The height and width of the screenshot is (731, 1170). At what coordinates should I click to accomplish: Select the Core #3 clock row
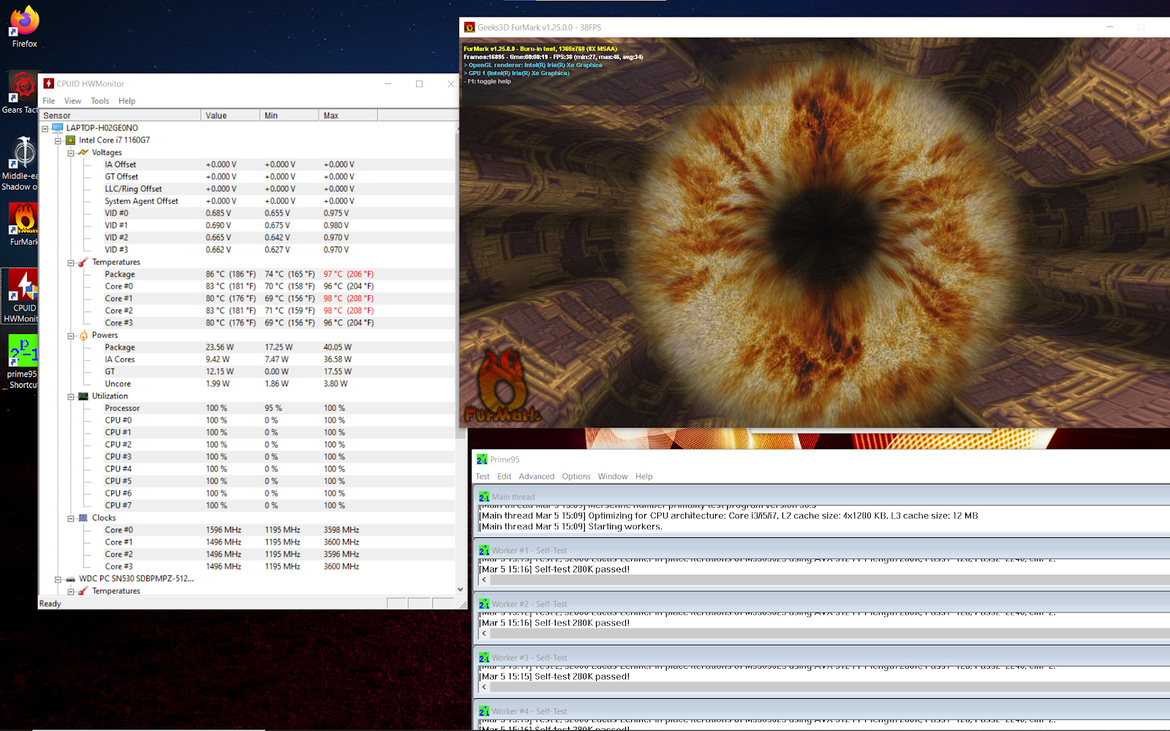247,566
